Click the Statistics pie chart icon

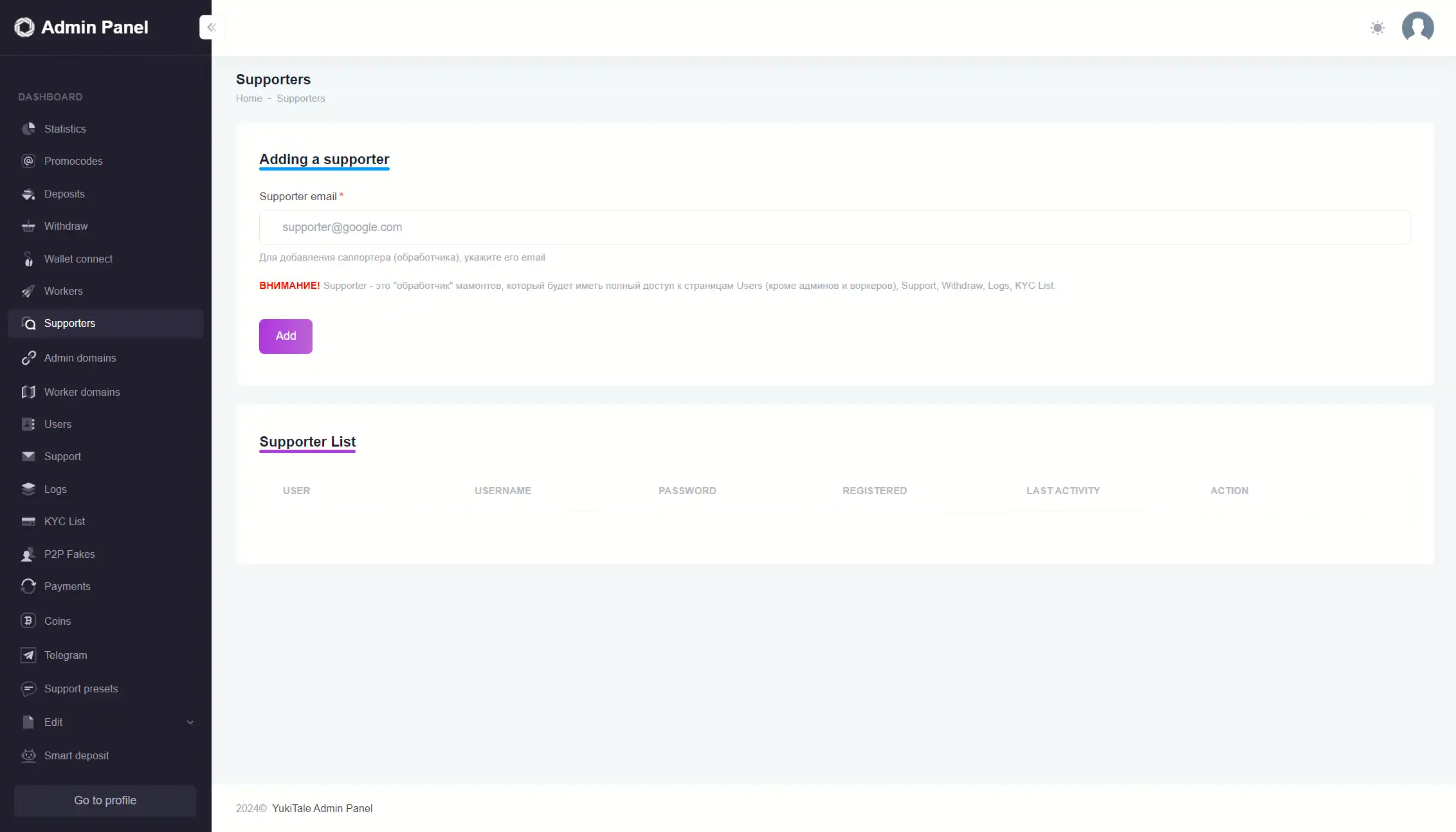point(28,129)
